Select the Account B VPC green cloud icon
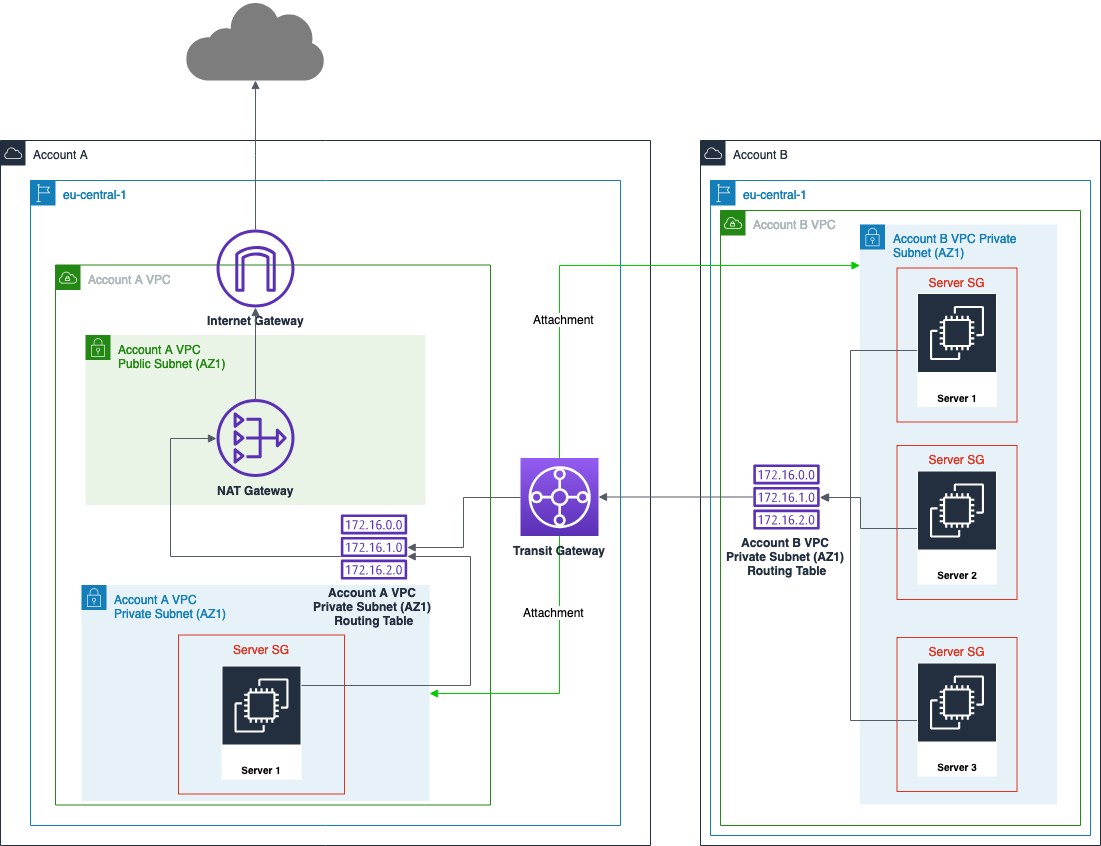 [732, 222]
